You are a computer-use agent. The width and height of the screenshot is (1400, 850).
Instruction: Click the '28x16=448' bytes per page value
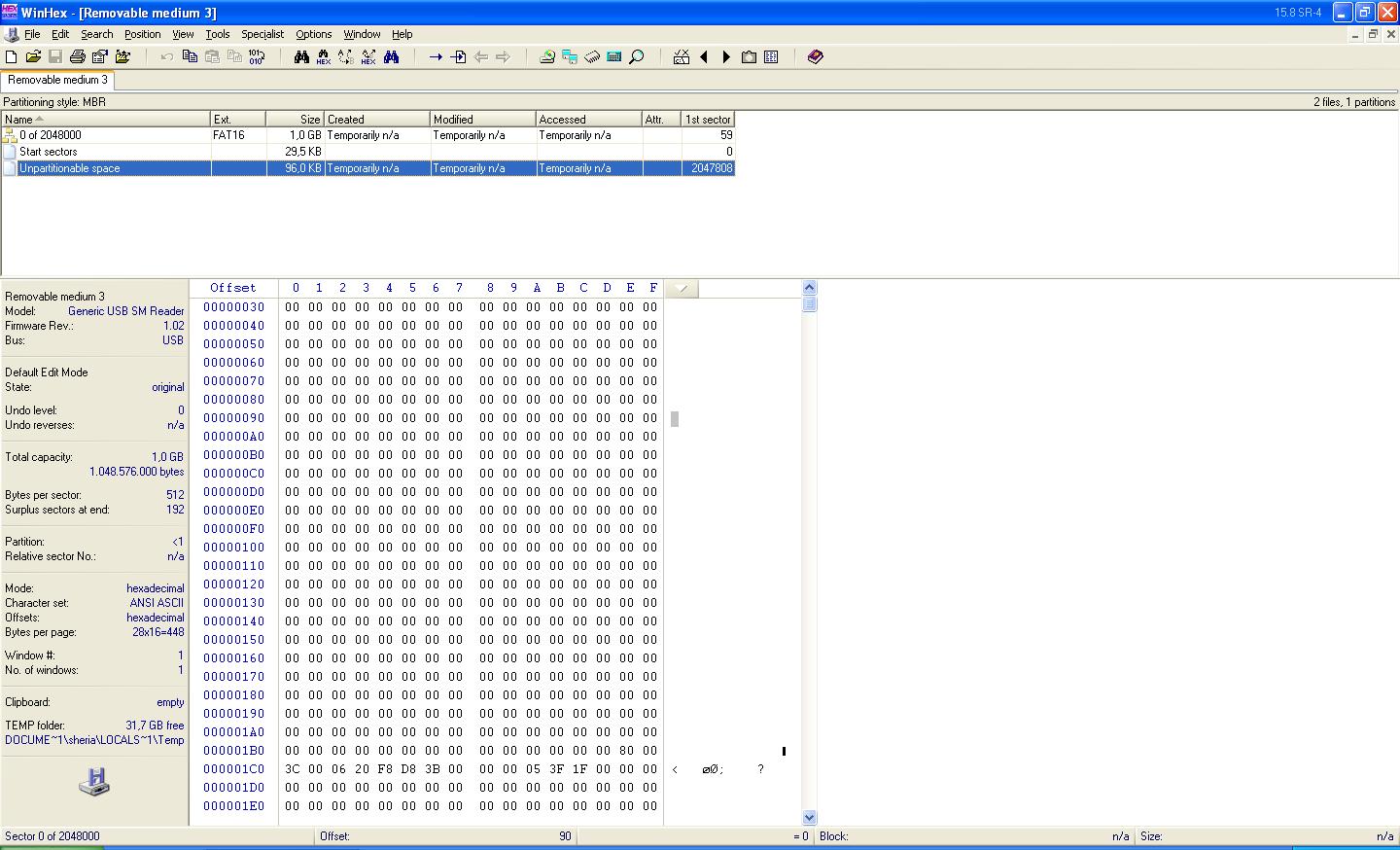(158, 633)
